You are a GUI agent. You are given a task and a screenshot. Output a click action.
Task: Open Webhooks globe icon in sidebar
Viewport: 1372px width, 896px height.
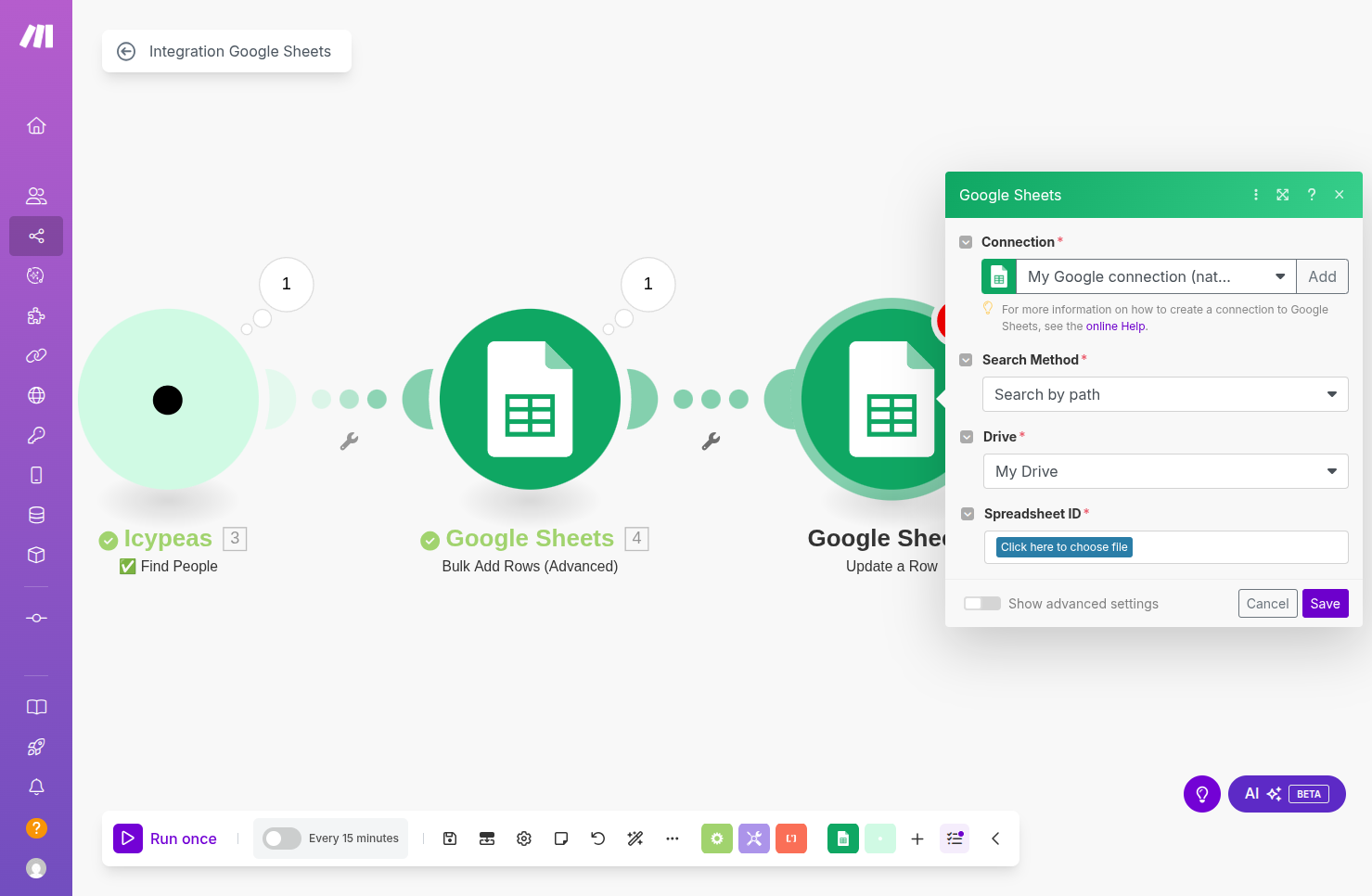[36, 395]
